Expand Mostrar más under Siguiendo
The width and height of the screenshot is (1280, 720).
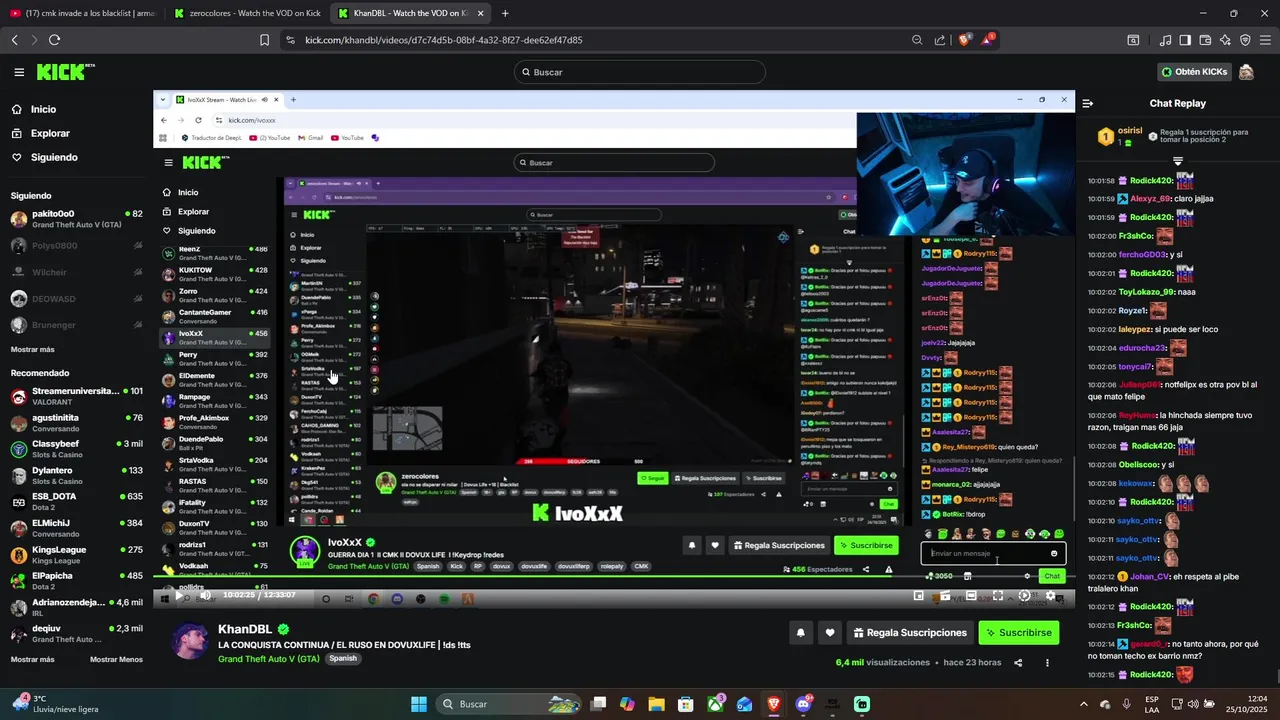32,349
